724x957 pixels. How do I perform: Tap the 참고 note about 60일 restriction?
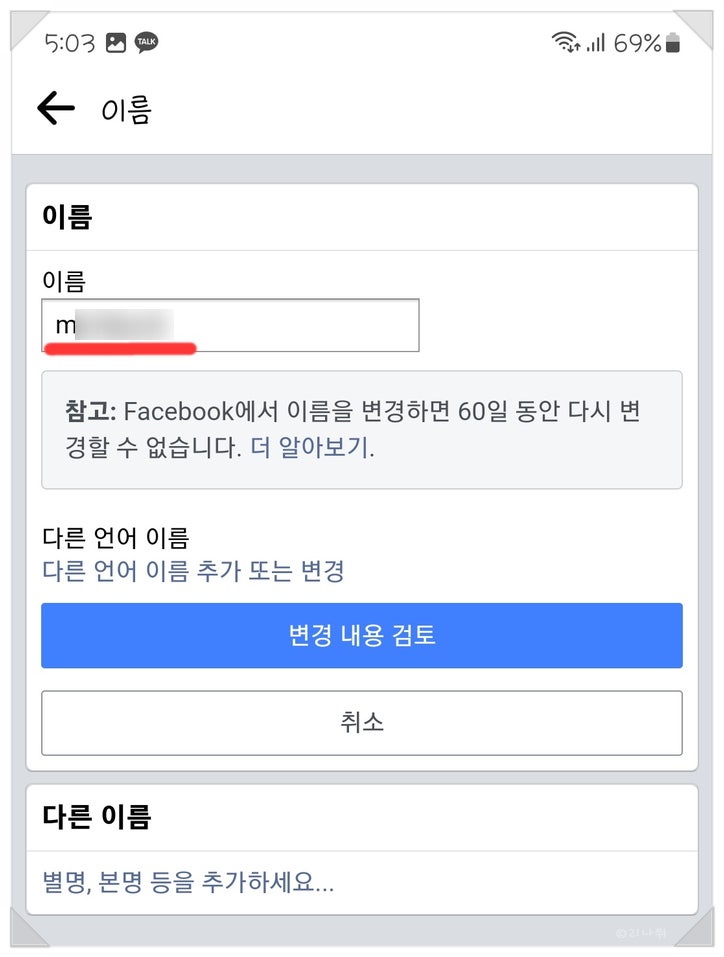point(360,430)
